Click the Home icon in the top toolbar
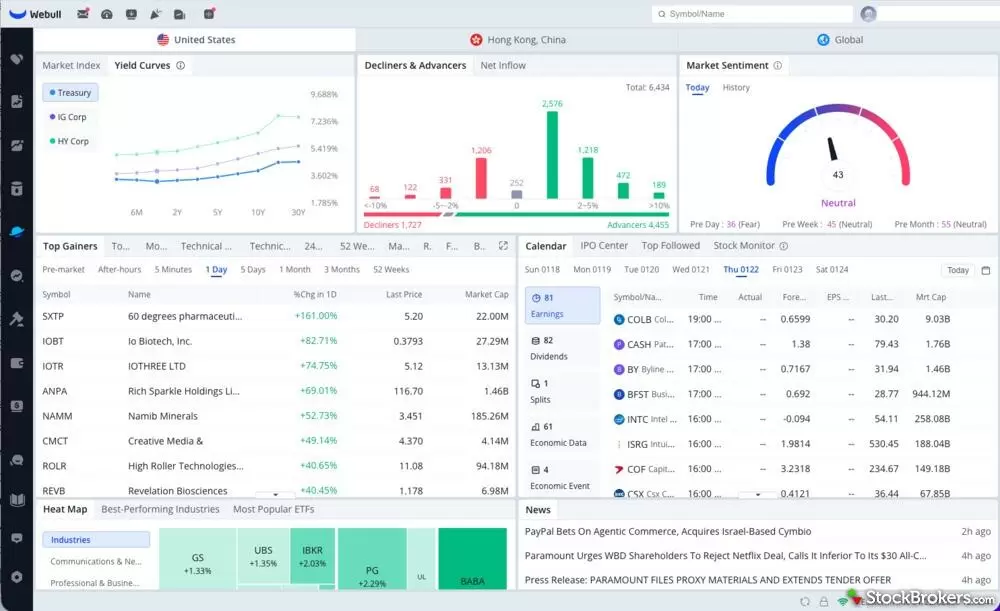 (x=107, y=13)
